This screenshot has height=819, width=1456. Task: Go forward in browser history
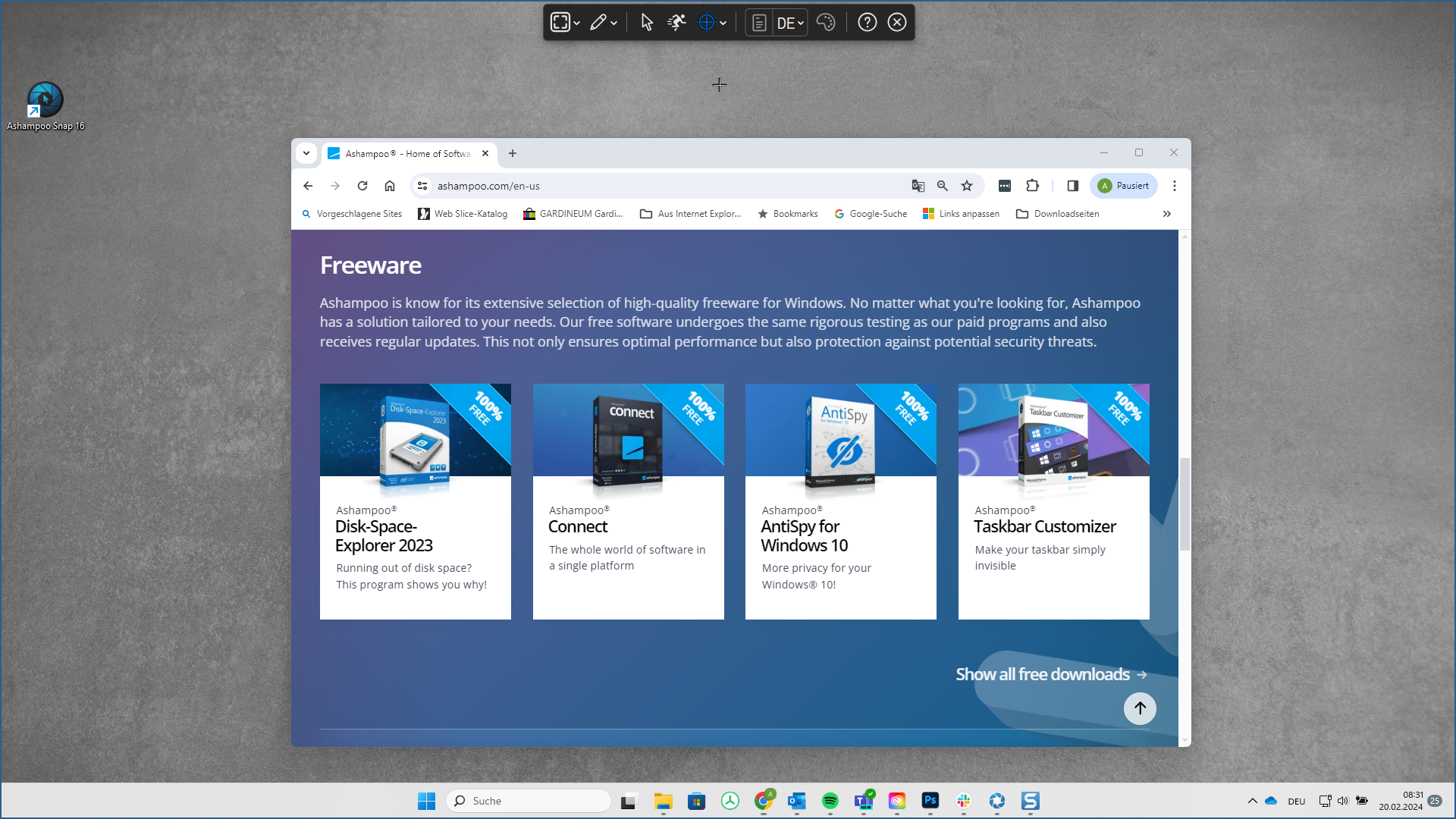(335, 186)
